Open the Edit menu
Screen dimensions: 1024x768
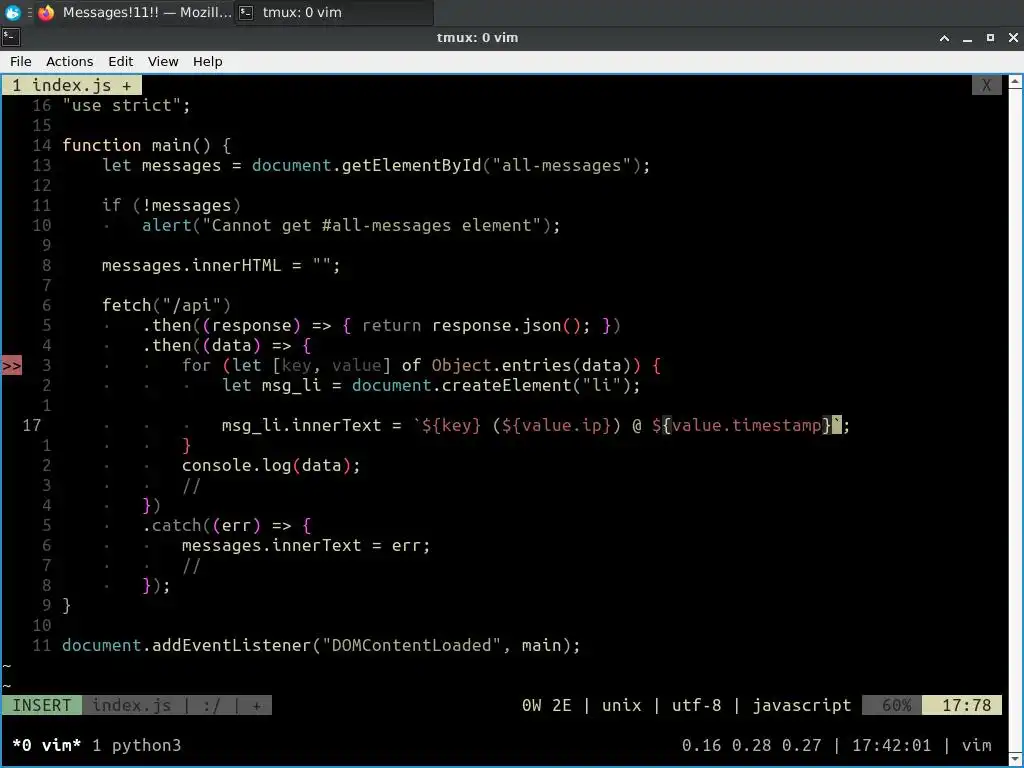[x=120, y=61]
